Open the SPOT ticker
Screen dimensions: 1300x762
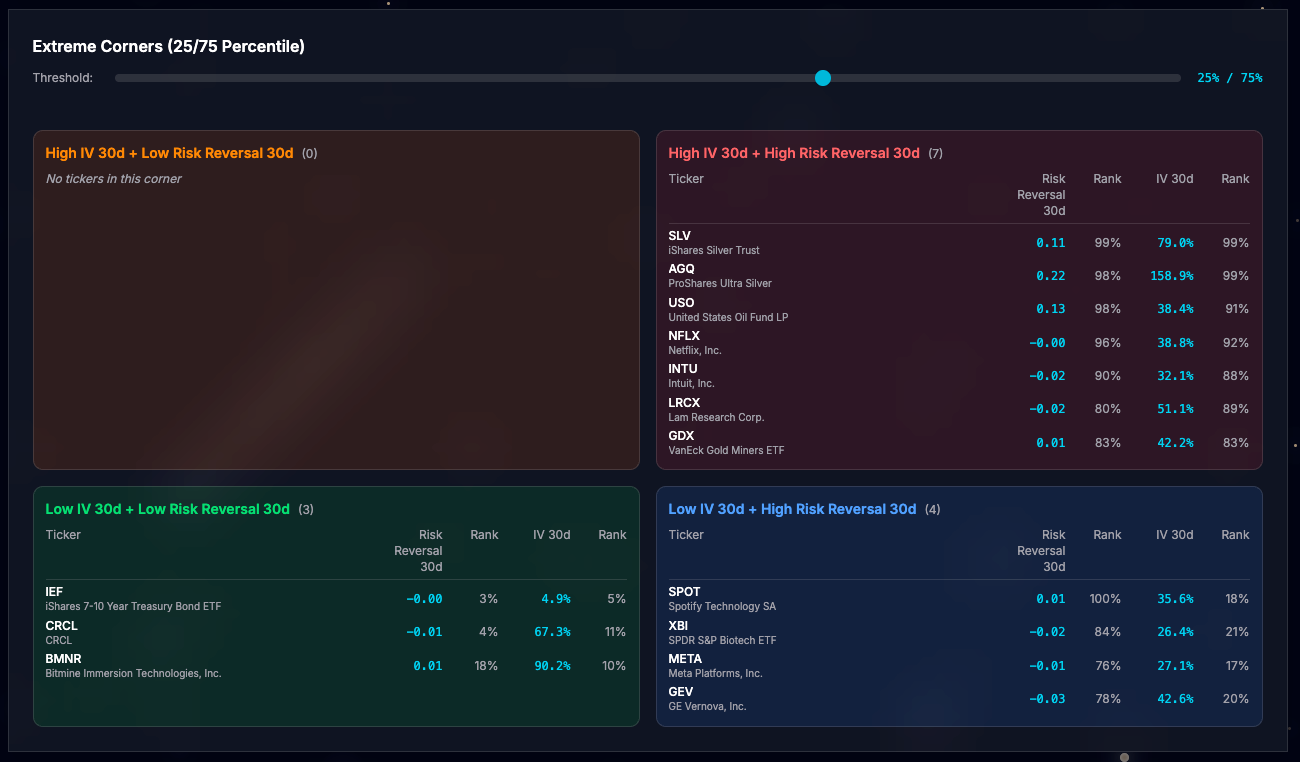[x=684, y=592]
